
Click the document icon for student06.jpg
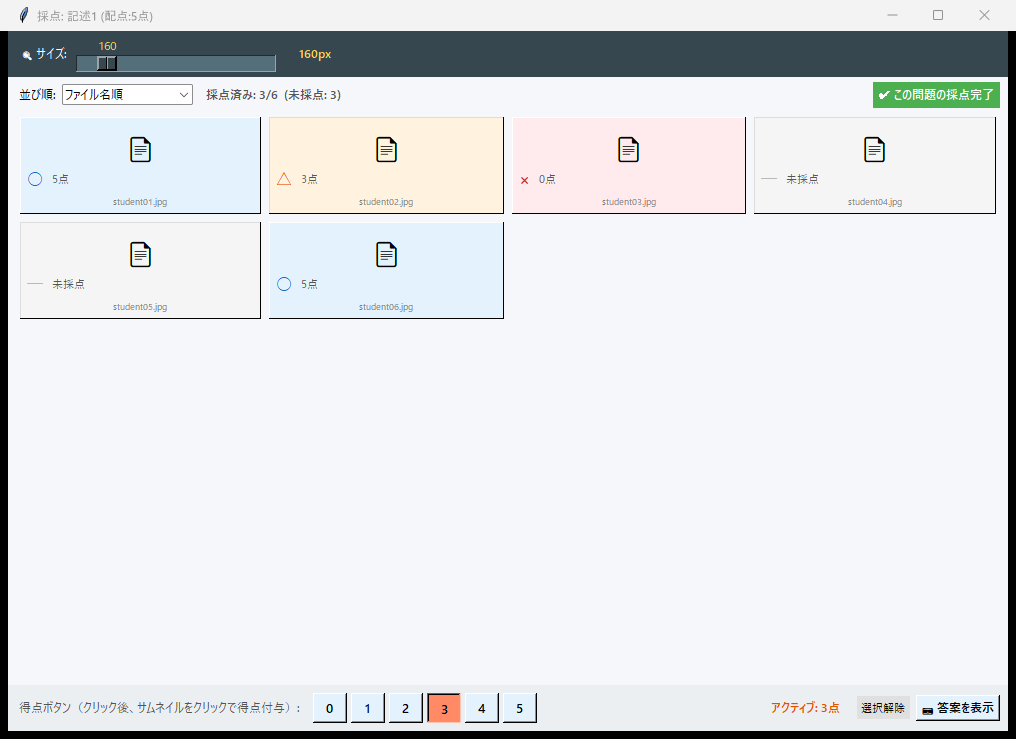(387, 255)
